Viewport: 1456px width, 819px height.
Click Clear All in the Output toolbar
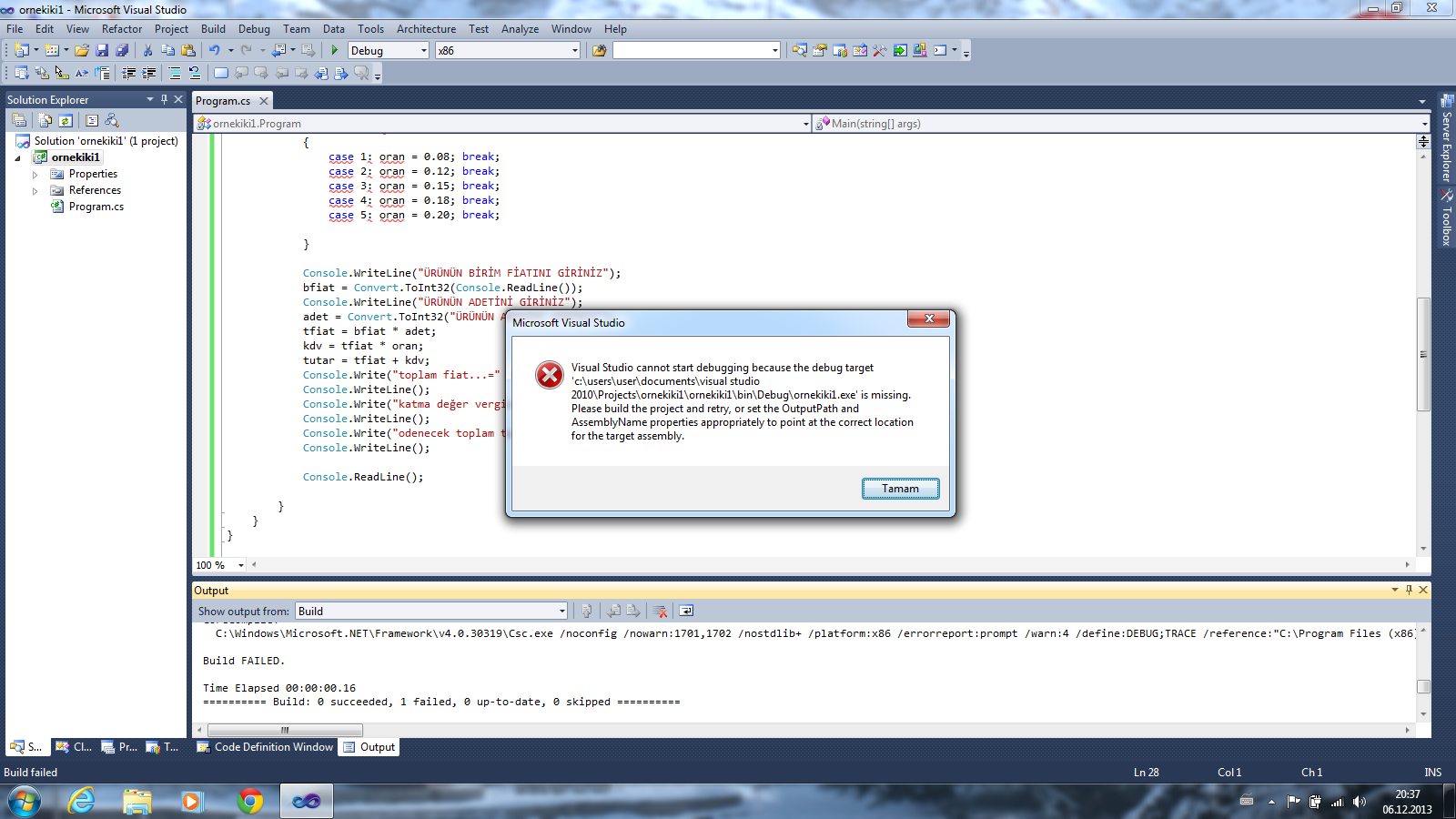coord(661,611)
